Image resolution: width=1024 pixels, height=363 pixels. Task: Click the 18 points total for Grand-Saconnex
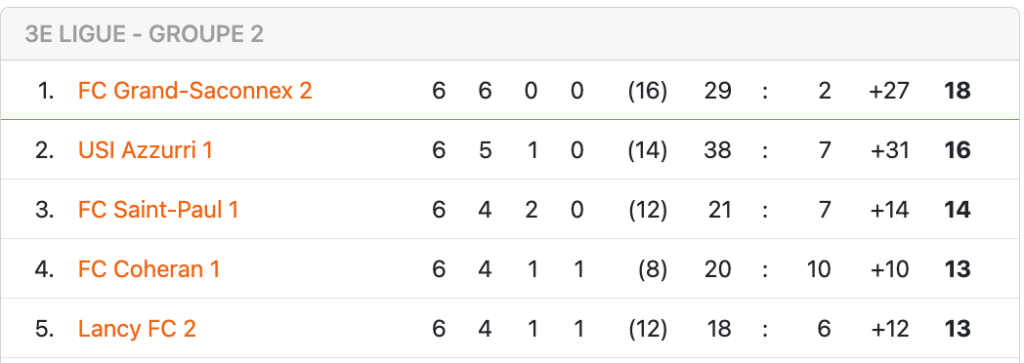coord(957,91)
